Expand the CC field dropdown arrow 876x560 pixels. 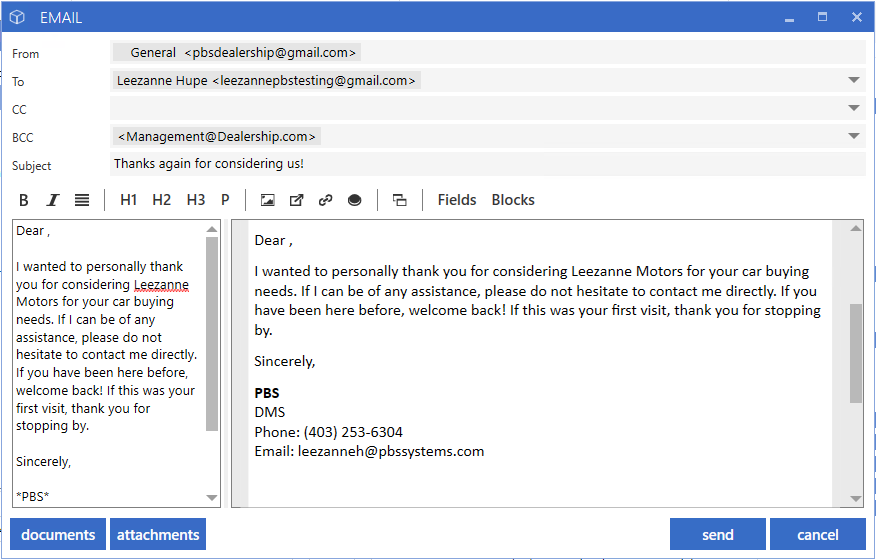(x=854, y=108)
